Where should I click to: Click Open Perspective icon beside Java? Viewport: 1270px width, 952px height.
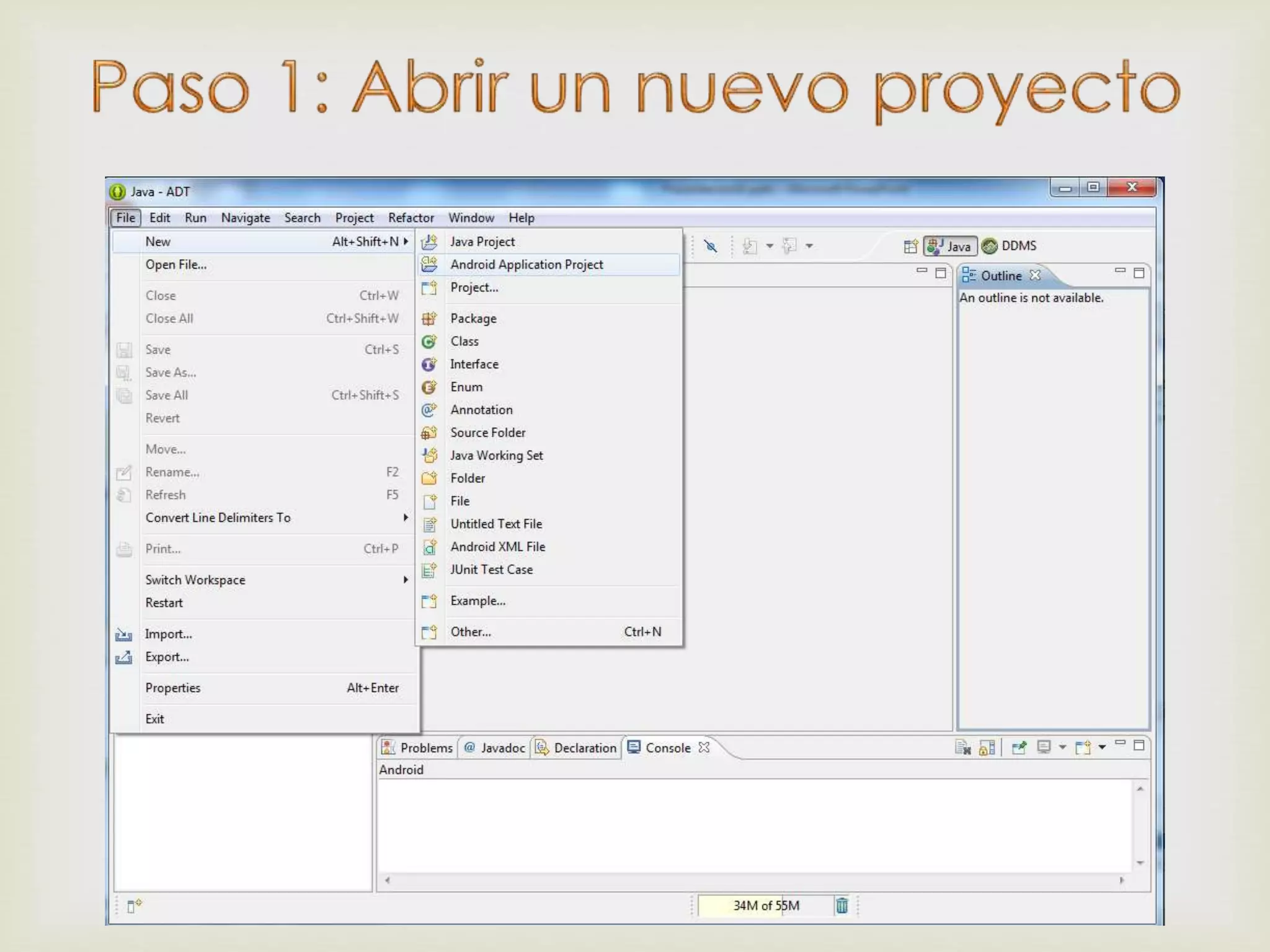(x=910, y=247)
